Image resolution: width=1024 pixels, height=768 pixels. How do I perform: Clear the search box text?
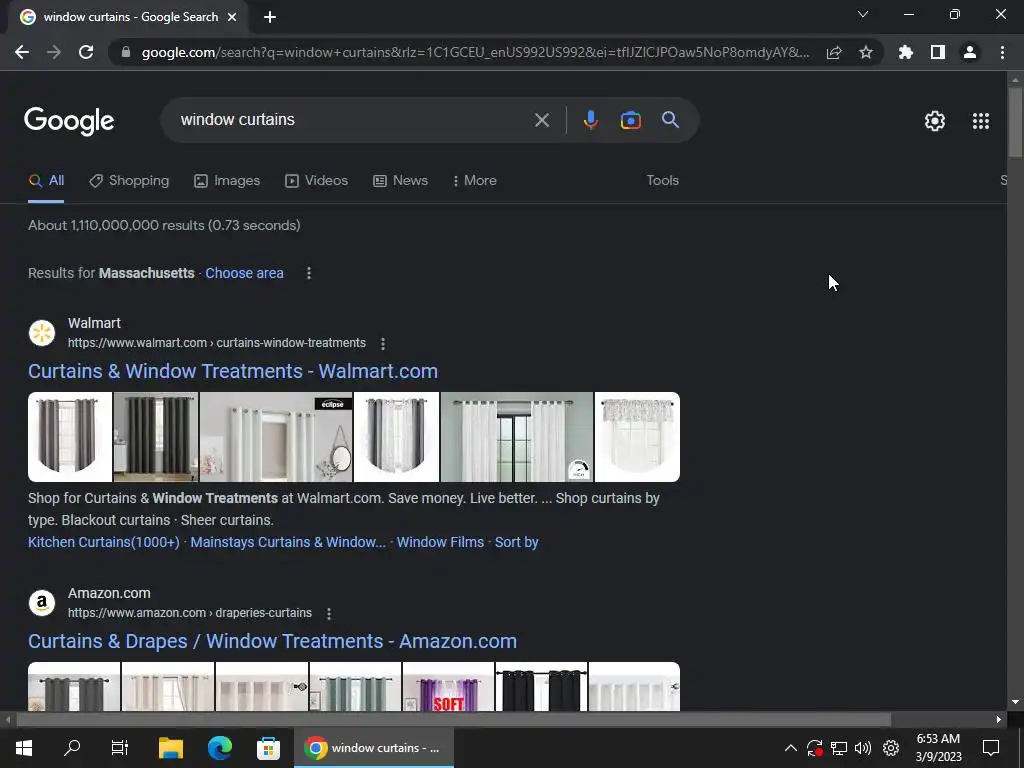click(x=541, y=120)
